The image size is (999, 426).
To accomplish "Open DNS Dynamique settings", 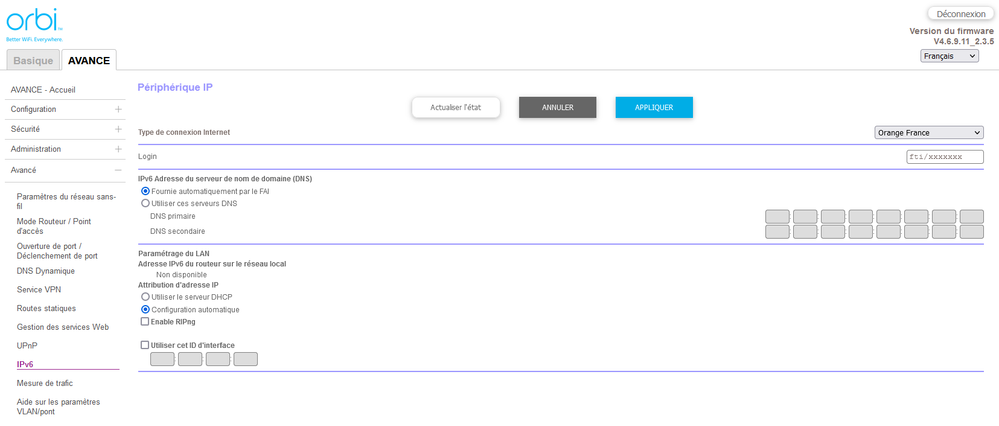I will tap(46, 271).
